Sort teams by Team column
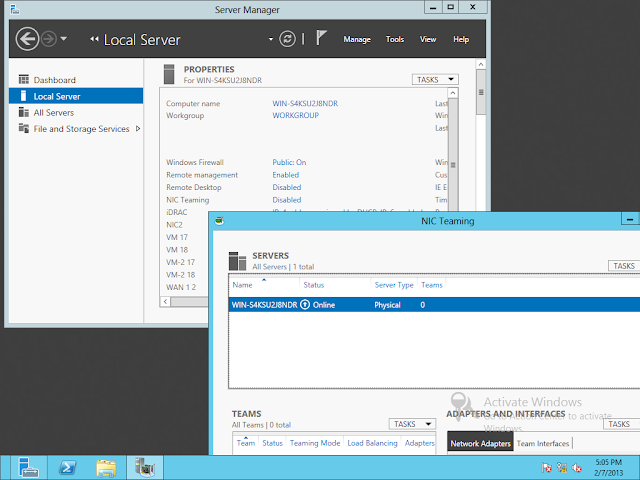This screenshot has height=480, width=640. pyautogui.click(x=246, y=443)
